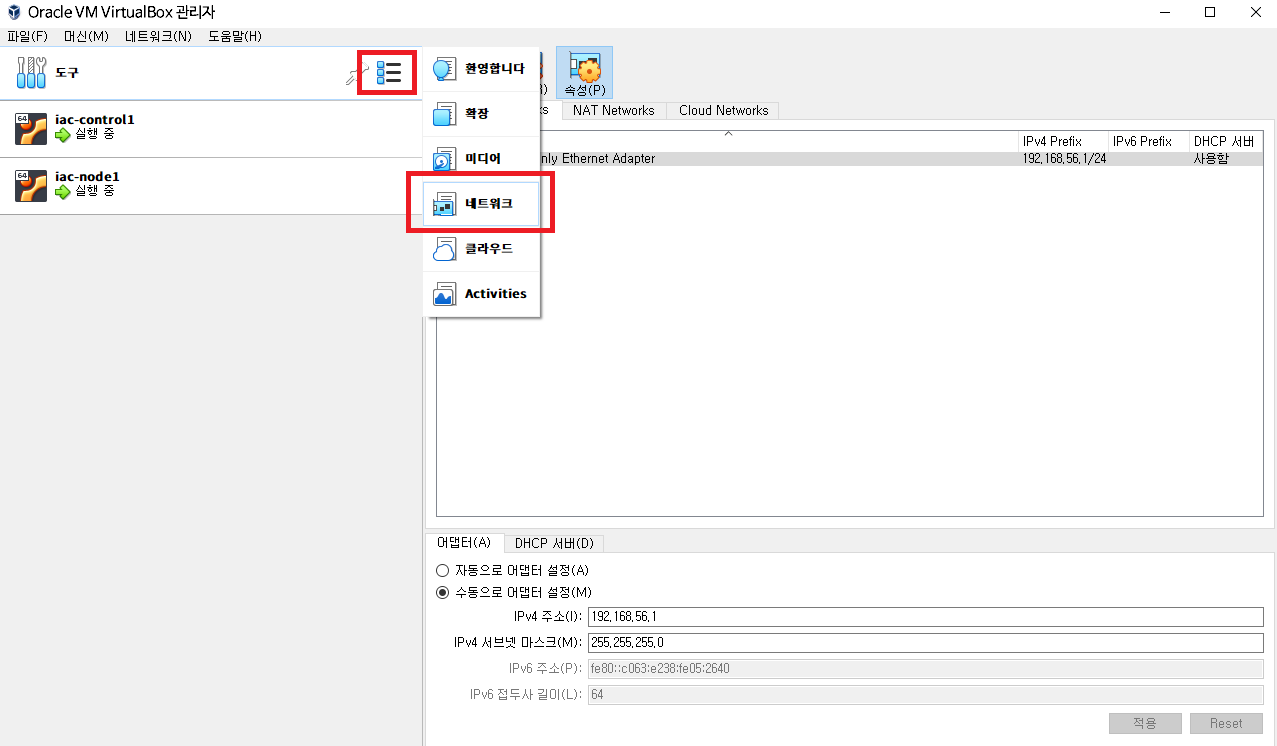Click the iac-node1 VM OS icon
This screenshot has width=1277, height=746.
(31, 186)
